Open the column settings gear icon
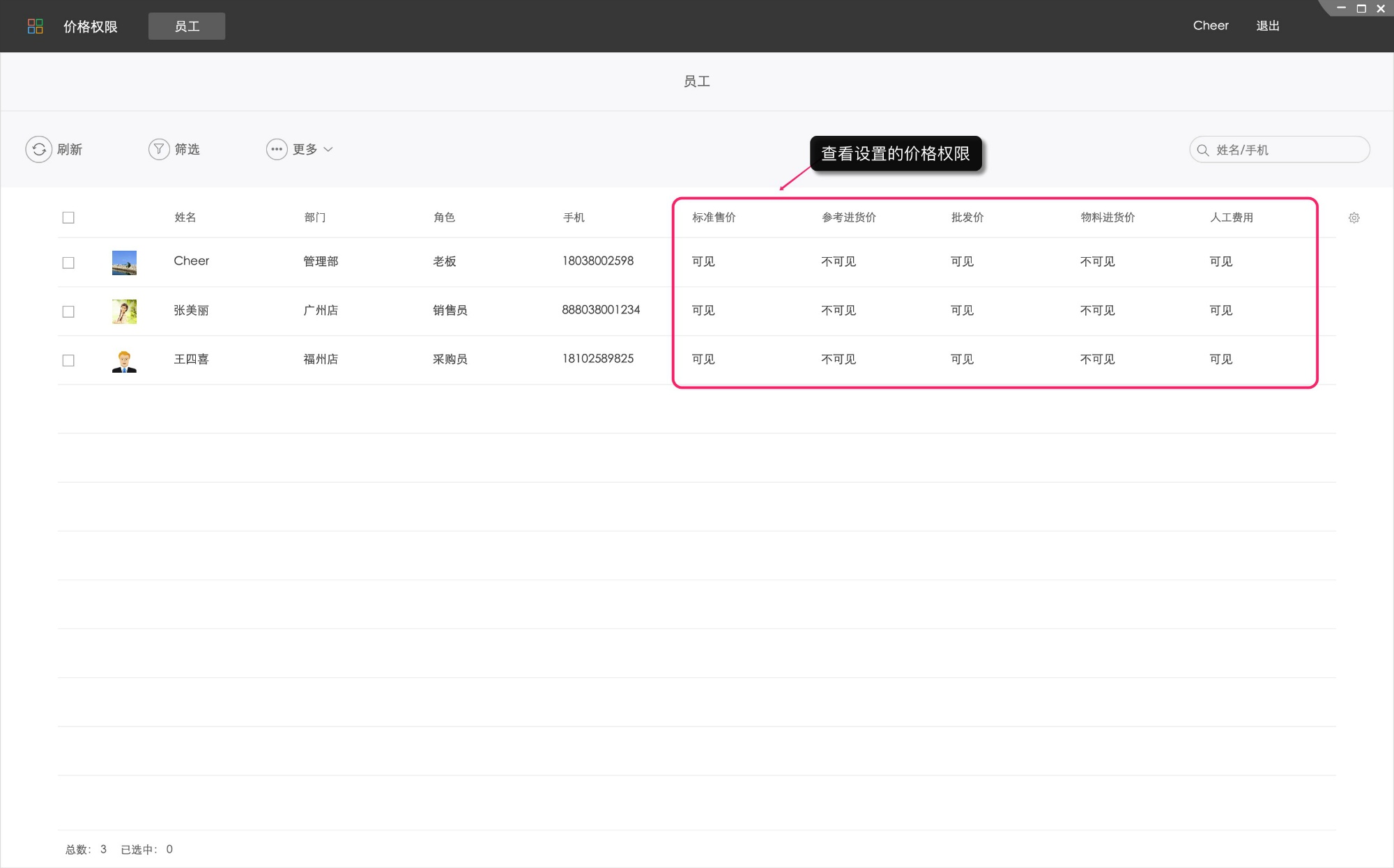The width and height of the screenshot is (1394, 868). [x=1354, y=218]
